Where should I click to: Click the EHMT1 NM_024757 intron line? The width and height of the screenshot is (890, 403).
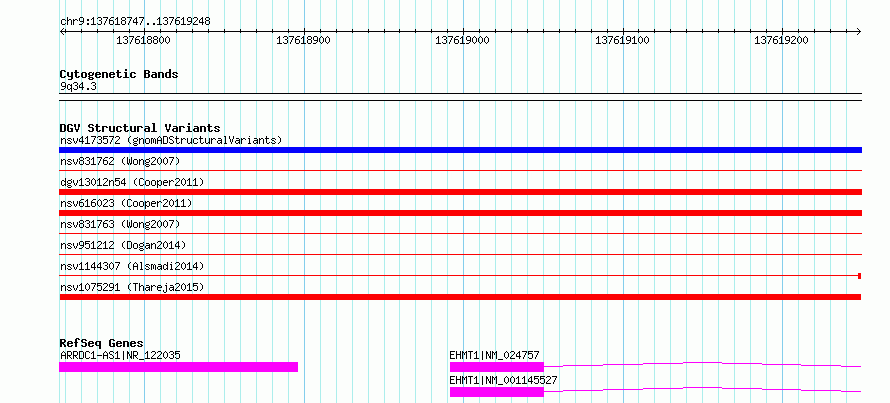coord(703,364)
